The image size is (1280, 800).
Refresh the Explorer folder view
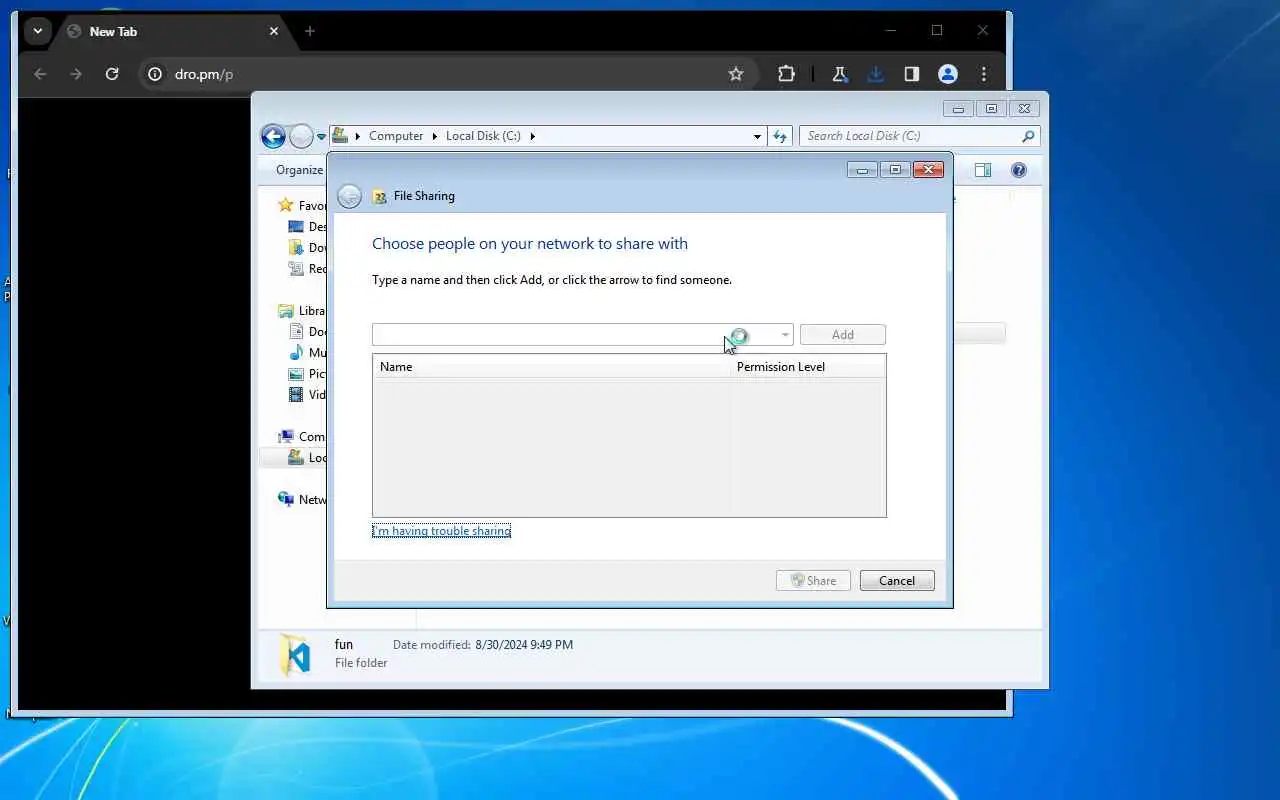click(780, 136)
